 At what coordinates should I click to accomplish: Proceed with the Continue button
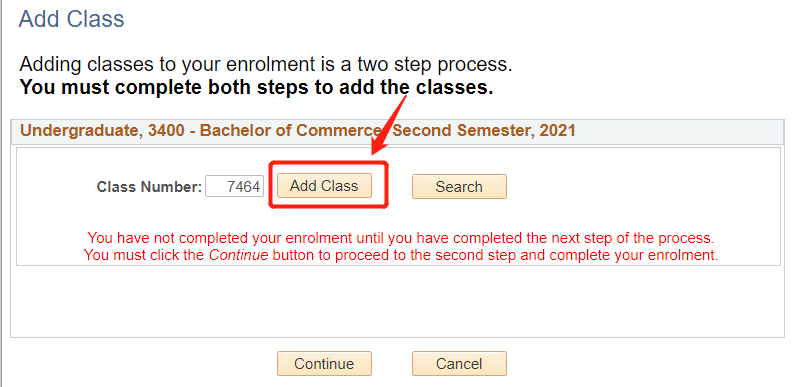(324, 364)
